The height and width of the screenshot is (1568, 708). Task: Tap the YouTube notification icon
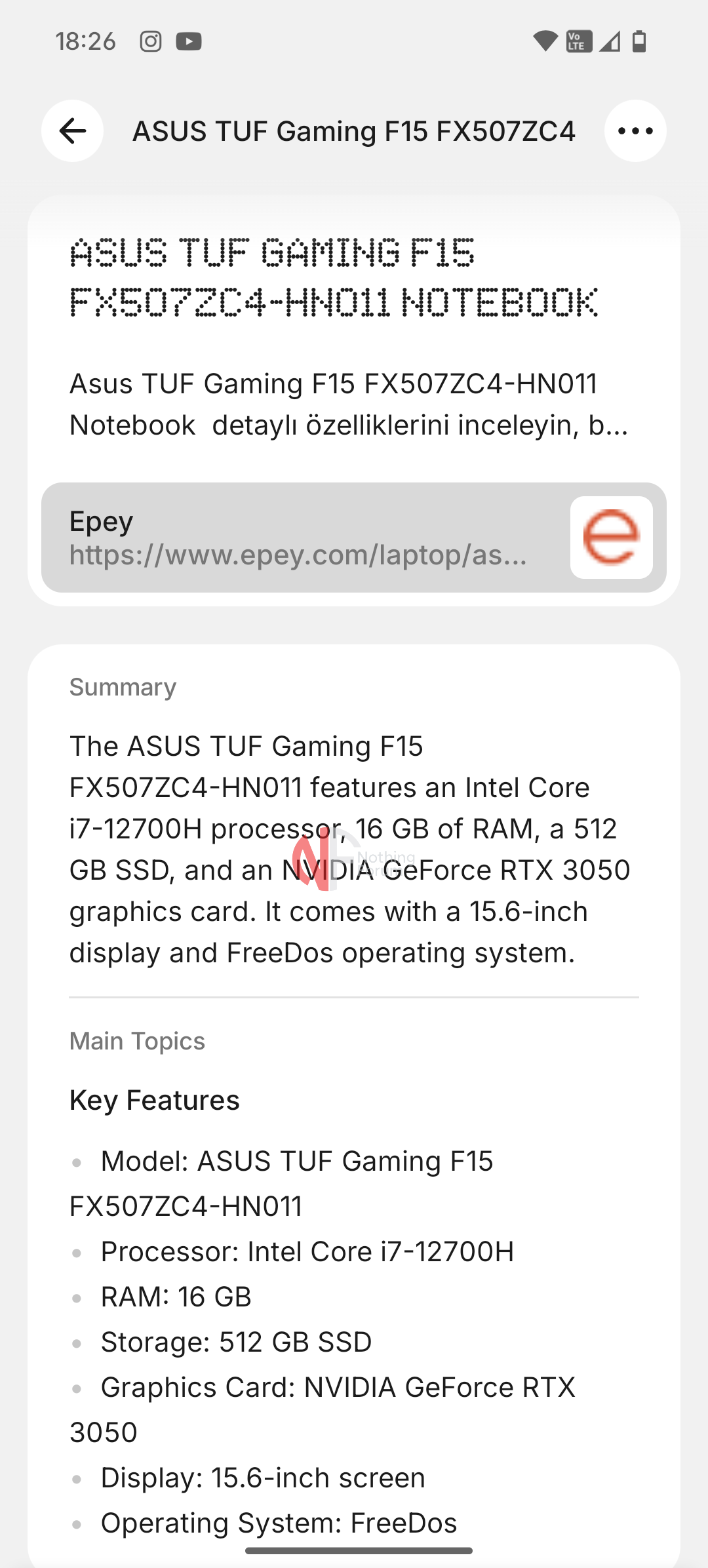189,41
